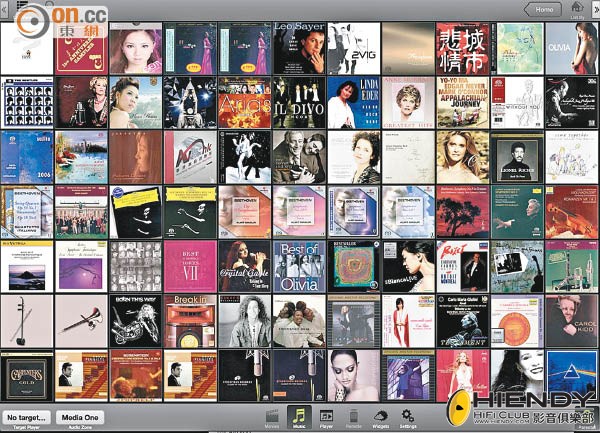The width and height of the screenshot is (600, 433).
Task: Open Settings gear icon
Action: (x=408, y=415)
